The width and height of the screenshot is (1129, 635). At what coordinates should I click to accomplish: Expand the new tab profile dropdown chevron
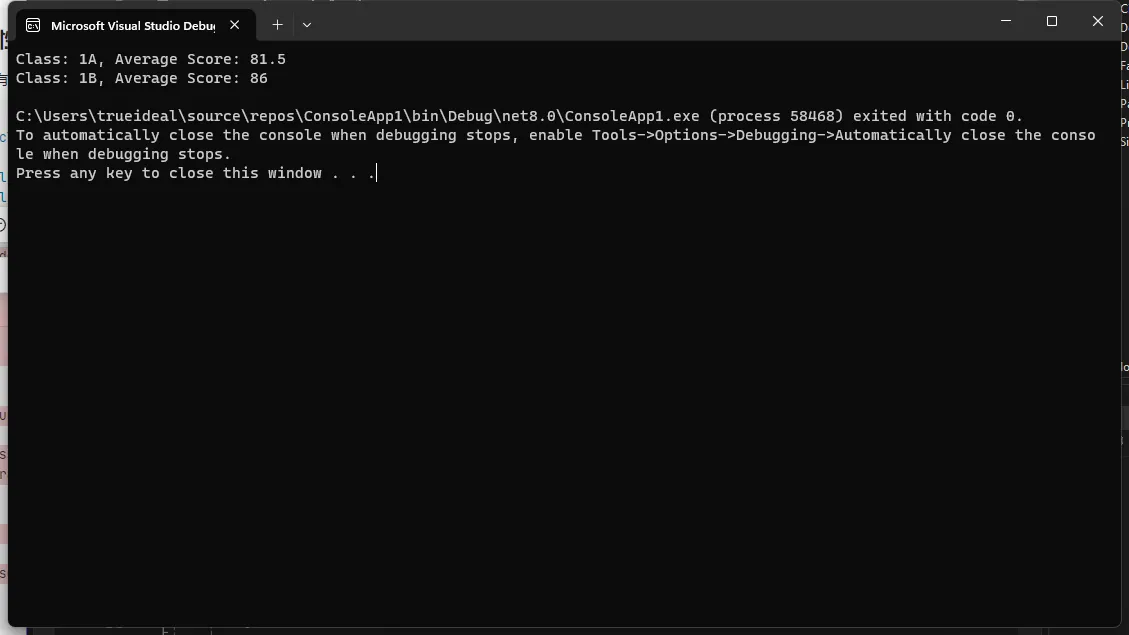tap(307, 24)
